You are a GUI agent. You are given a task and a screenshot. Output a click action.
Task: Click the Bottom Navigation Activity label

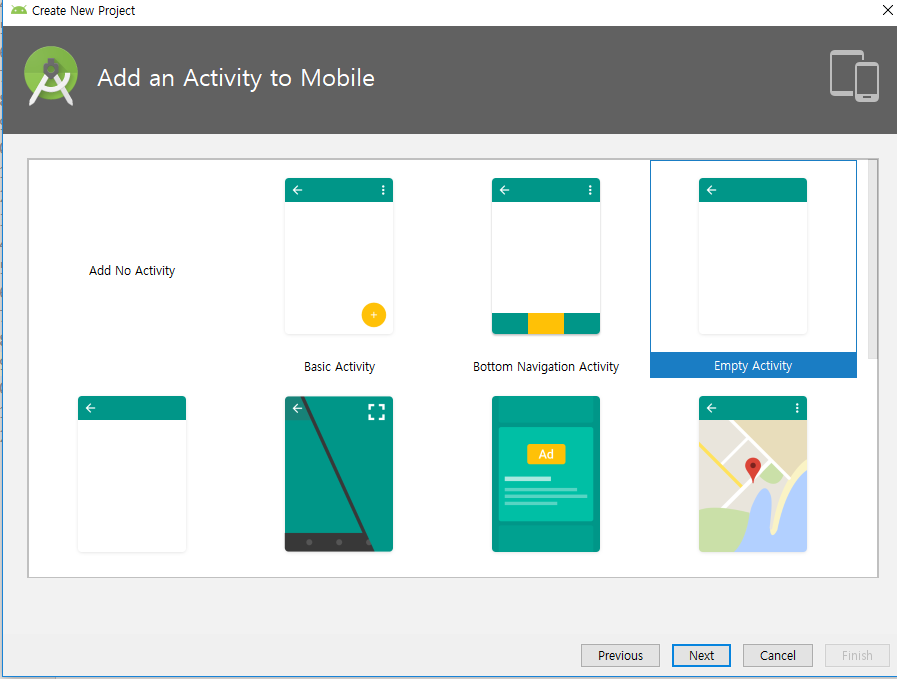click(546, 367)
